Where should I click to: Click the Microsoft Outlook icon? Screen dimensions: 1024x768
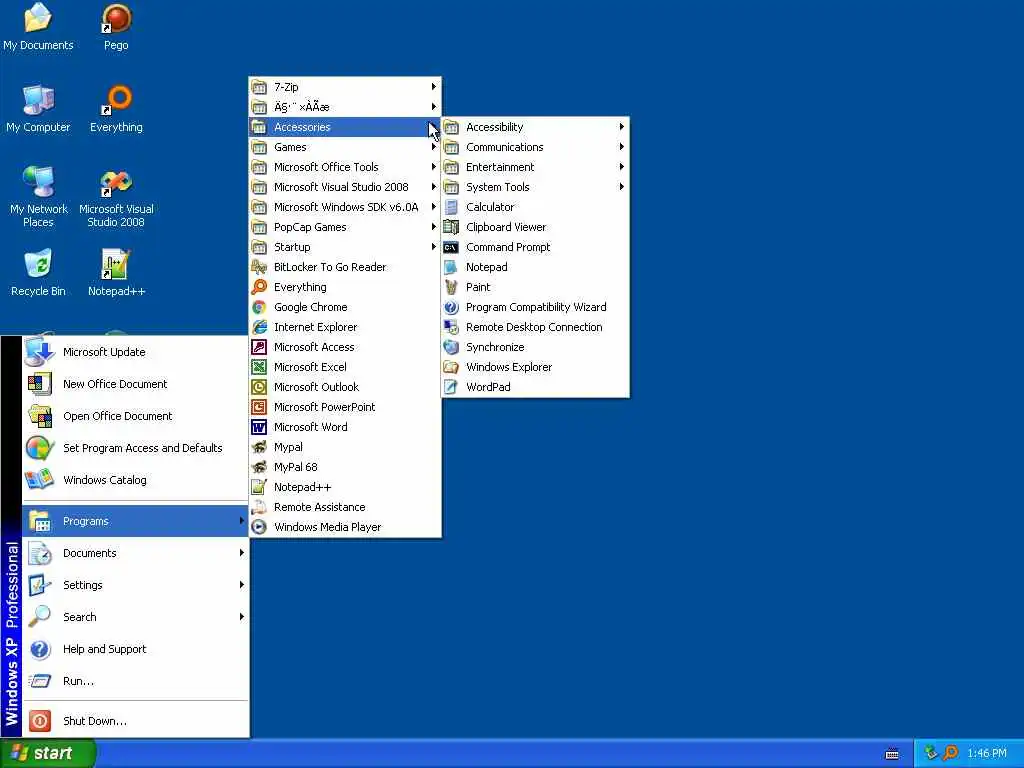coord(259,387)
